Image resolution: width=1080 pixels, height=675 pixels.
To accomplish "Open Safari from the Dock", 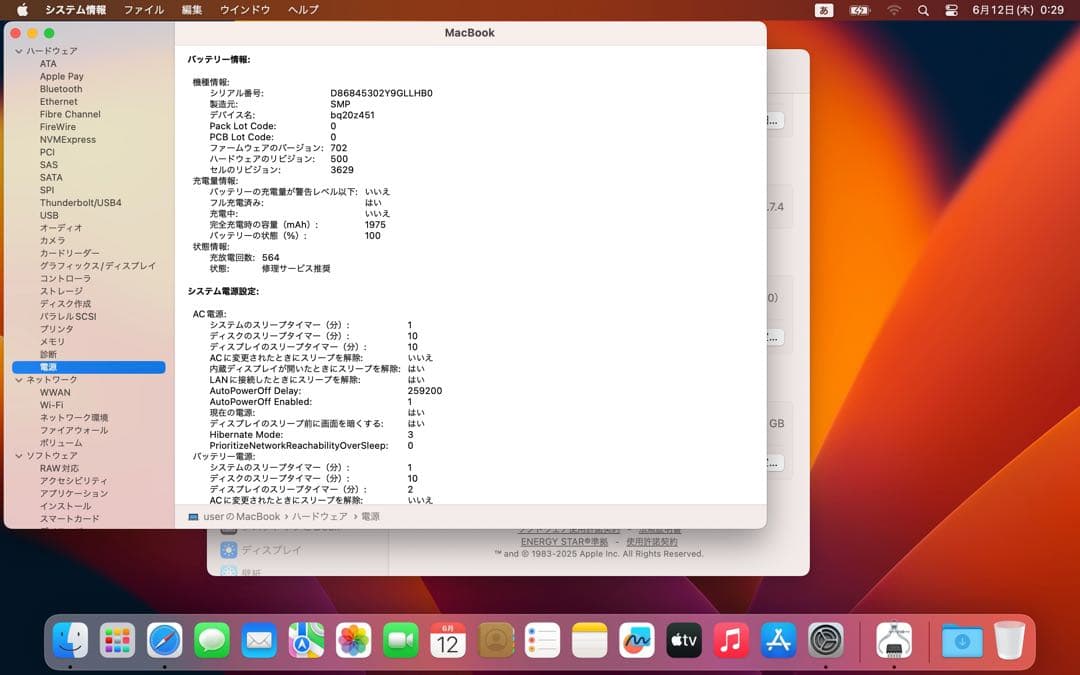I will point(164,641).
